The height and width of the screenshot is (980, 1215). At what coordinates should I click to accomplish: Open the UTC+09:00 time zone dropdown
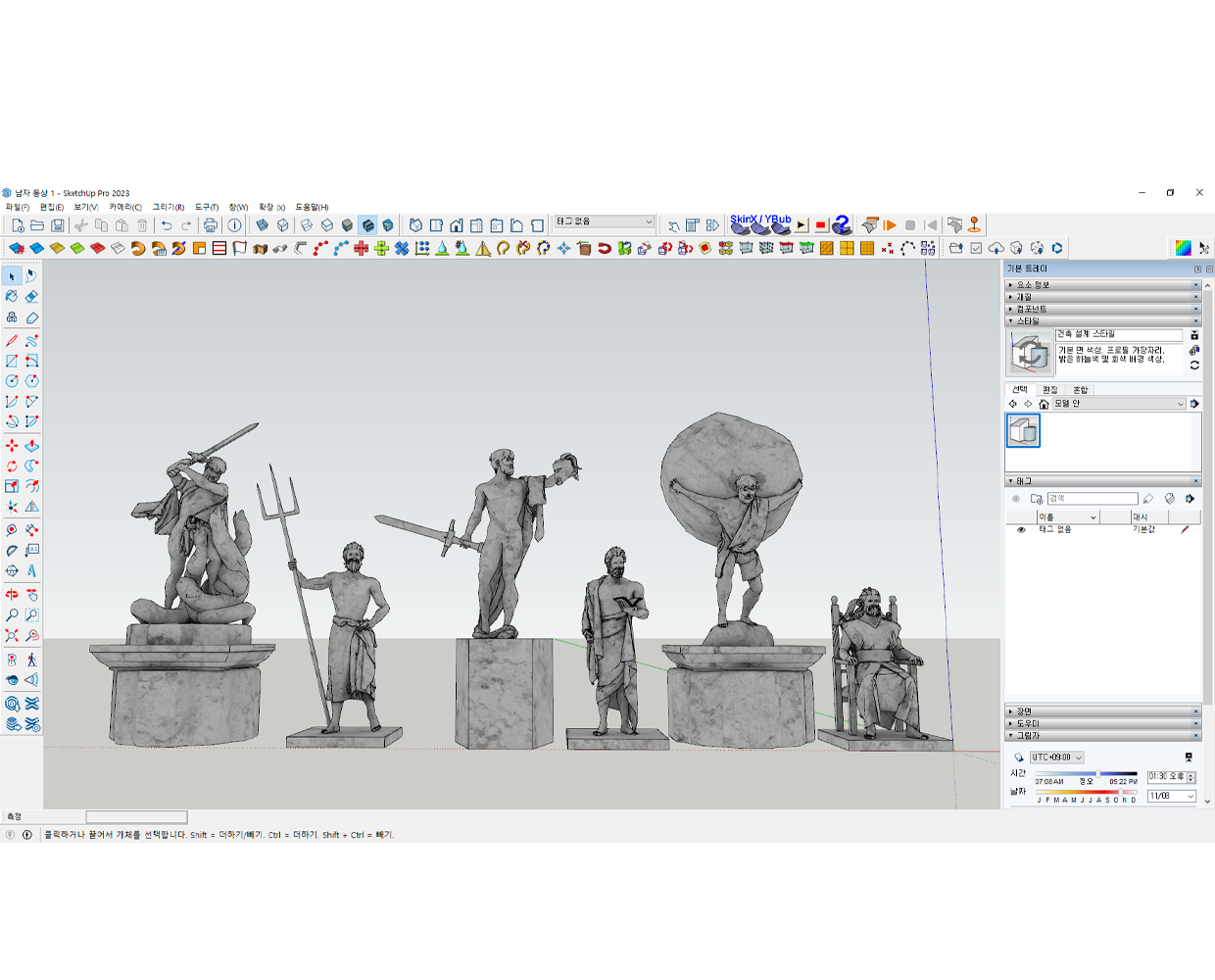click(1056, 758)
